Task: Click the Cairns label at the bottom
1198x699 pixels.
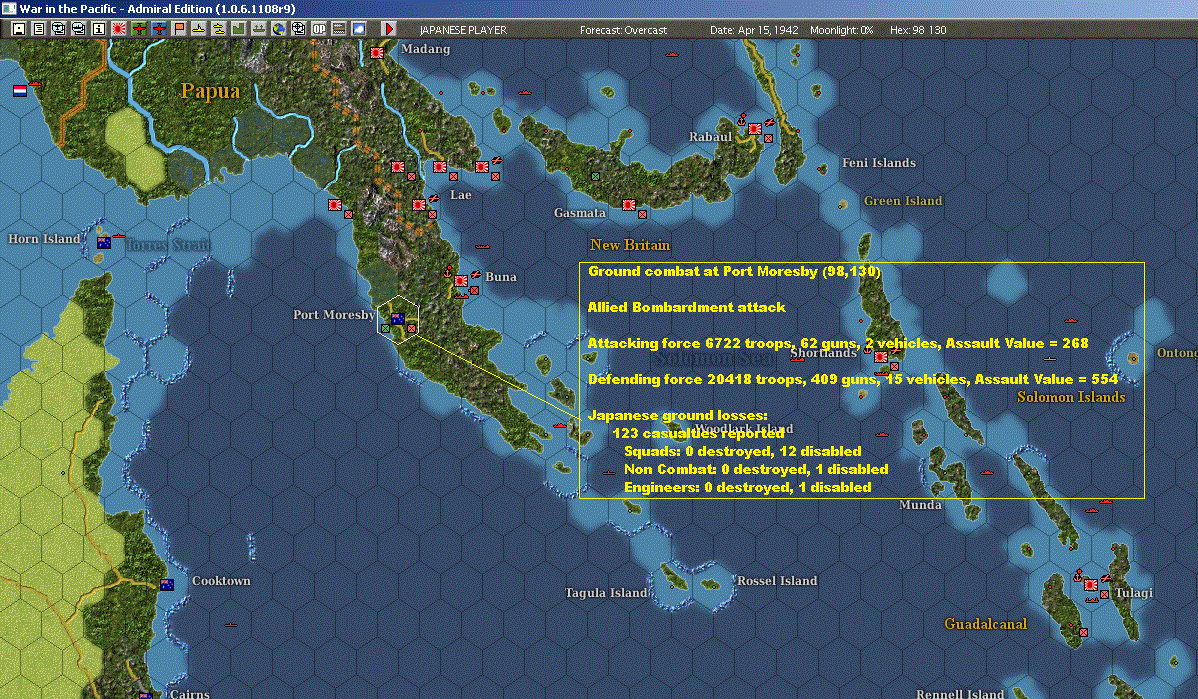Action: (189, 694)
